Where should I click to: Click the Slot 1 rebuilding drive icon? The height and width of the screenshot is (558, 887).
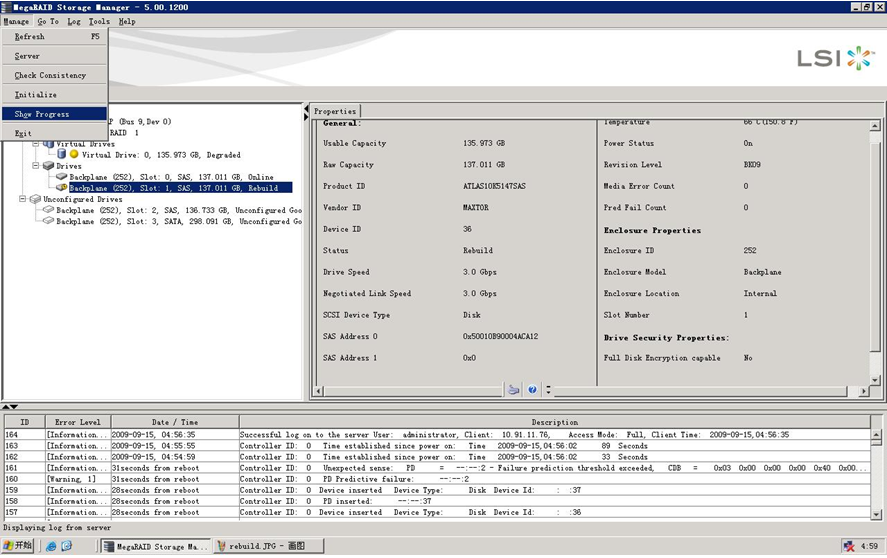coord(61,187)
